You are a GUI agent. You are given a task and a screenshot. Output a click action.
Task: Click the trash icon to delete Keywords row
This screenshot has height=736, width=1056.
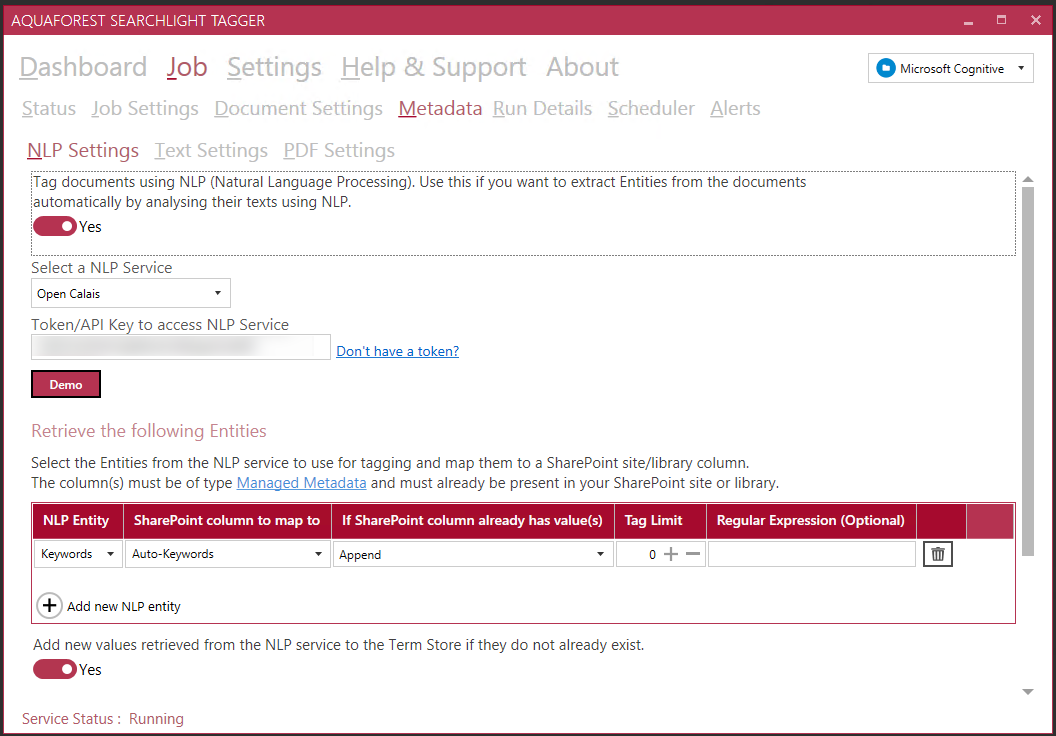pos(937,554)
